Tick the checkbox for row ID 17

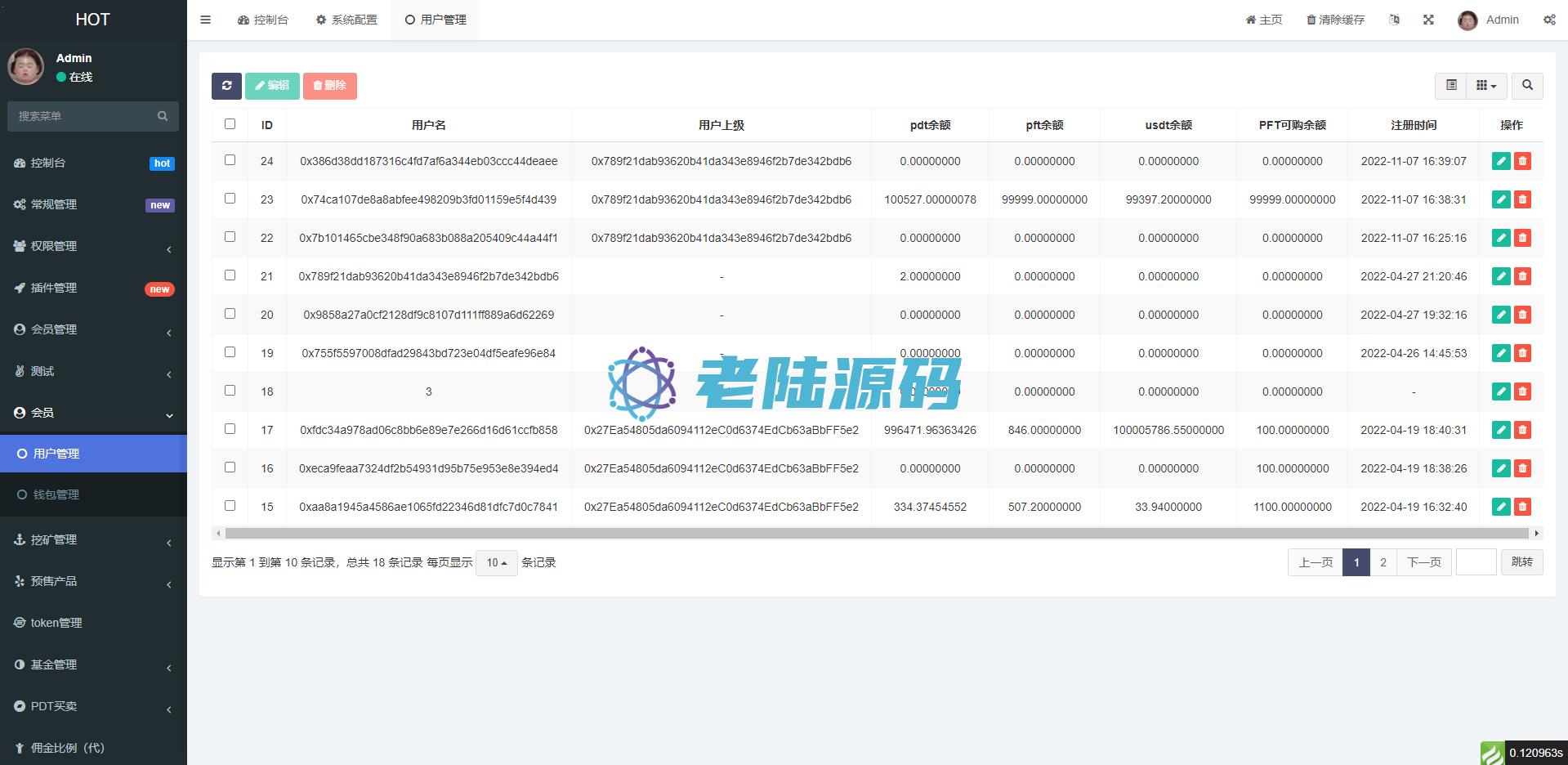(x=230, y=429)
